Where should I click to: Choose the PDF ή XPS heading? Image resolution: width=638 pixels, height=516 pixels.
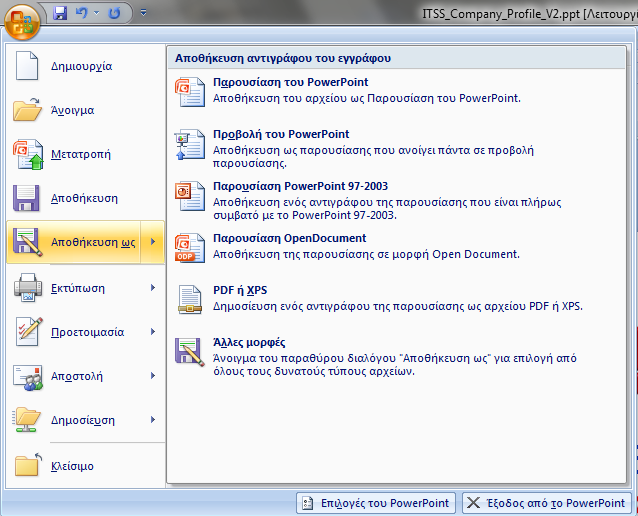pos(240,291)
